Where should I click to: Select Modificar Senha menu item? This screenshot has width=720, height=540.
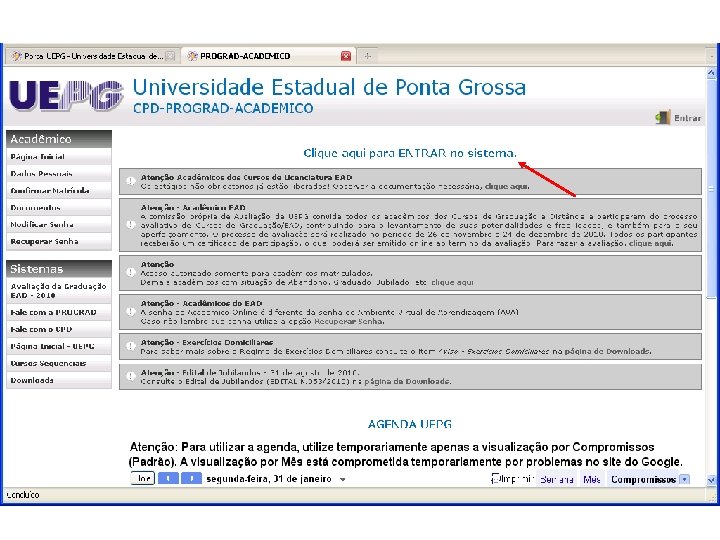[59, 225]
